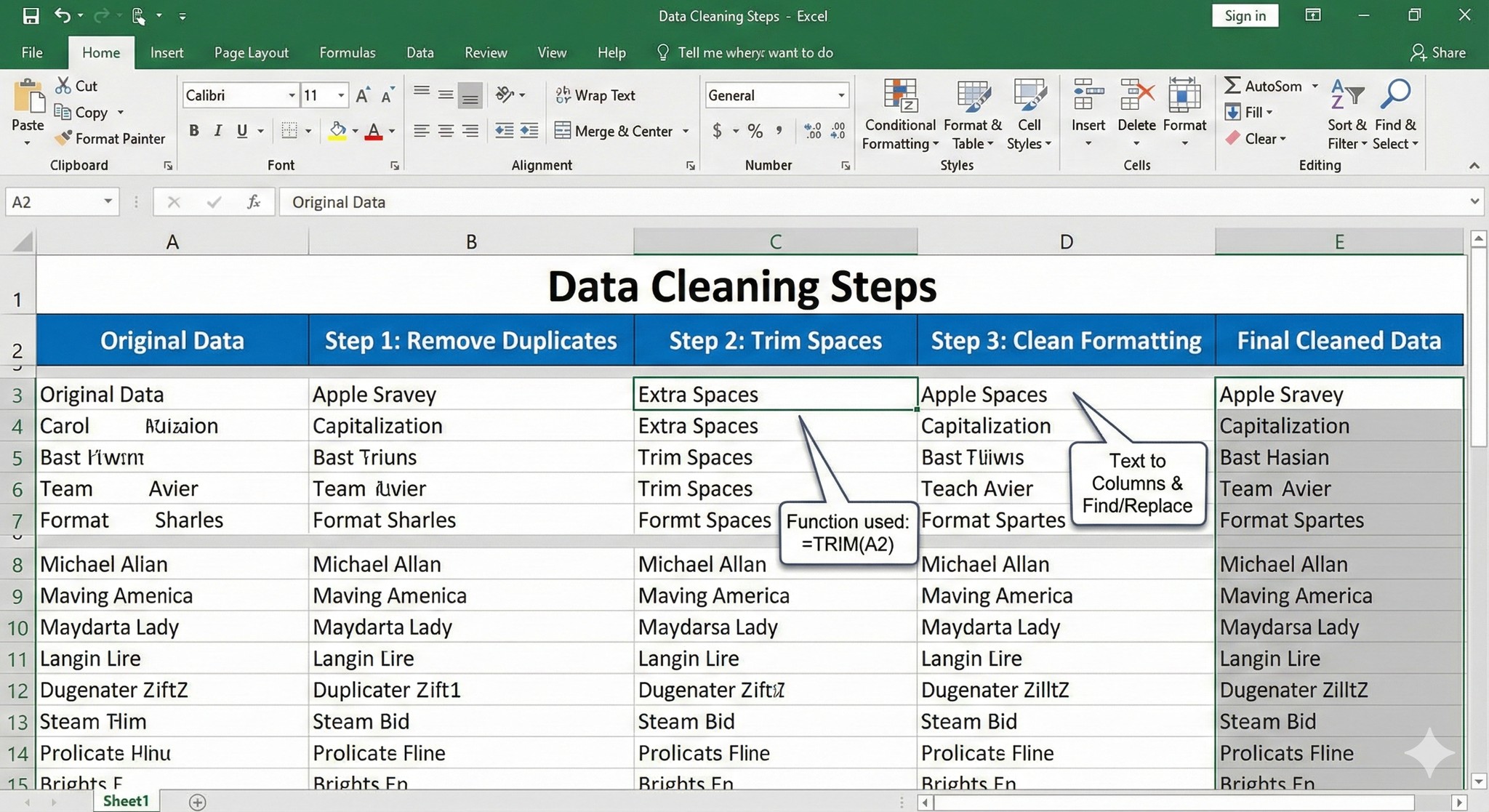1489x812 pixels.
Task: Click the Share button
Action: click(1438, 52)
